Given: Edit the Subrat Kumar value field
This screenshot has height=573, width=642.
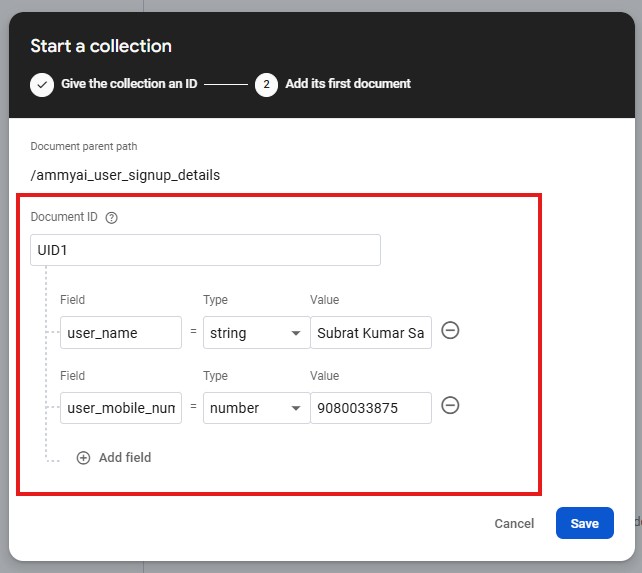Looking at the screenshot, I should 371,333.
